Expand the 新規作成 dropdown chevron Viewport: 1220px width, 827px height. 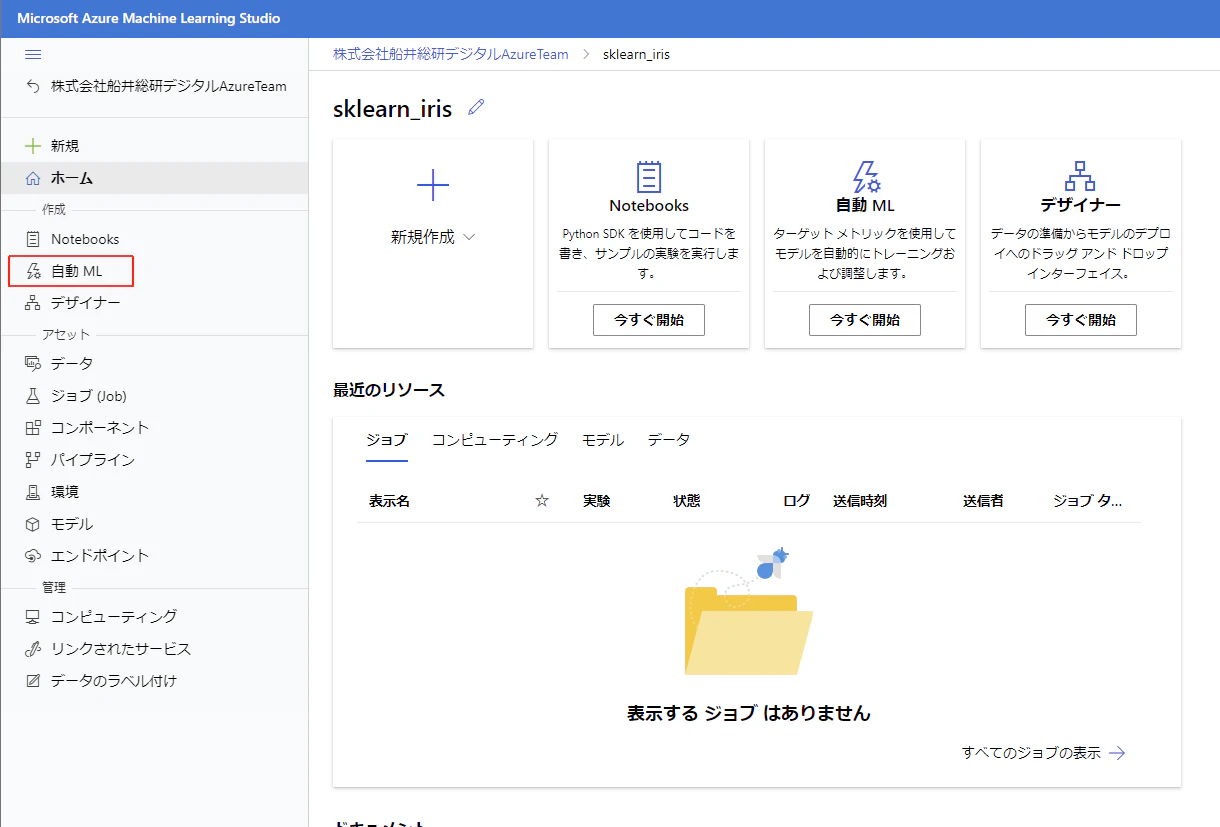[469, 238]
